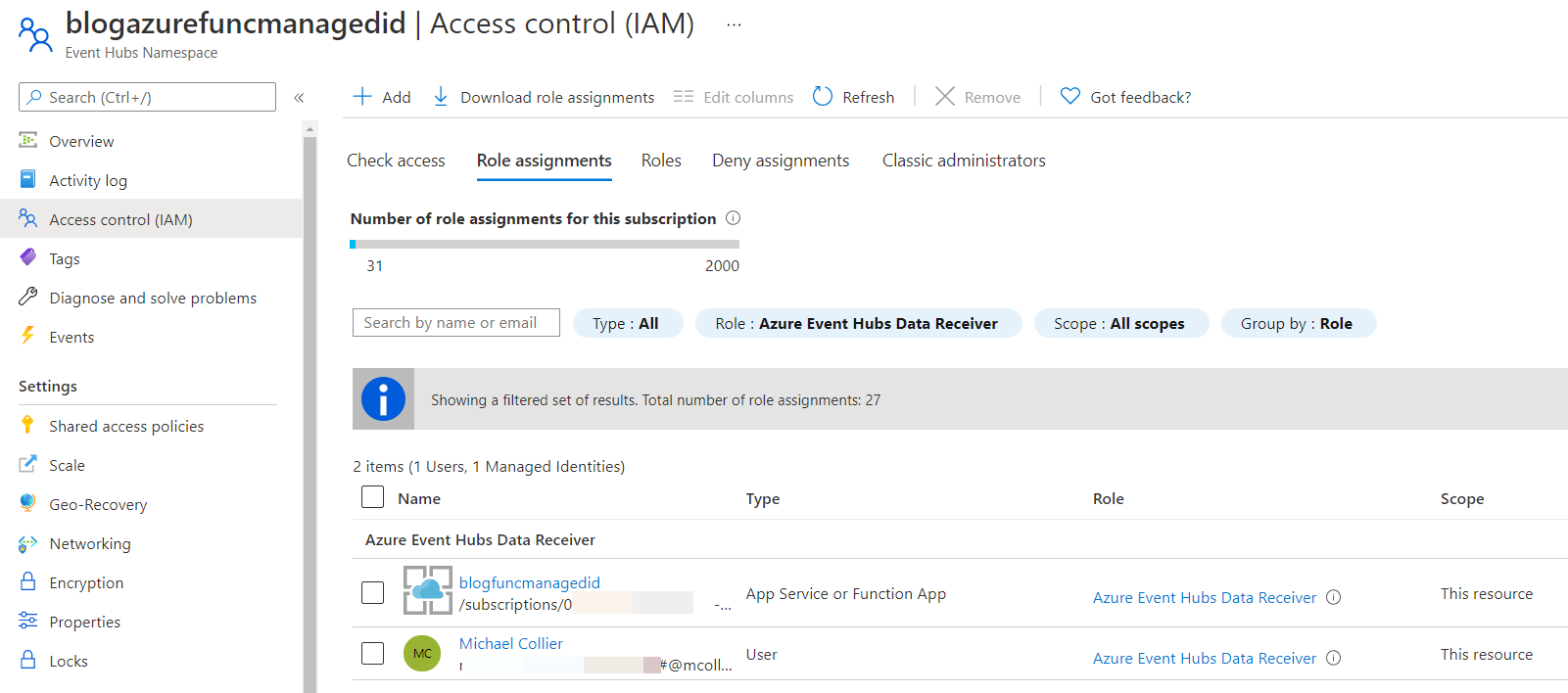The height and width of the screenshot is (693, 1568).
Task: Click the role assignments usage progress bar
Action: click(x=545, y=244)
